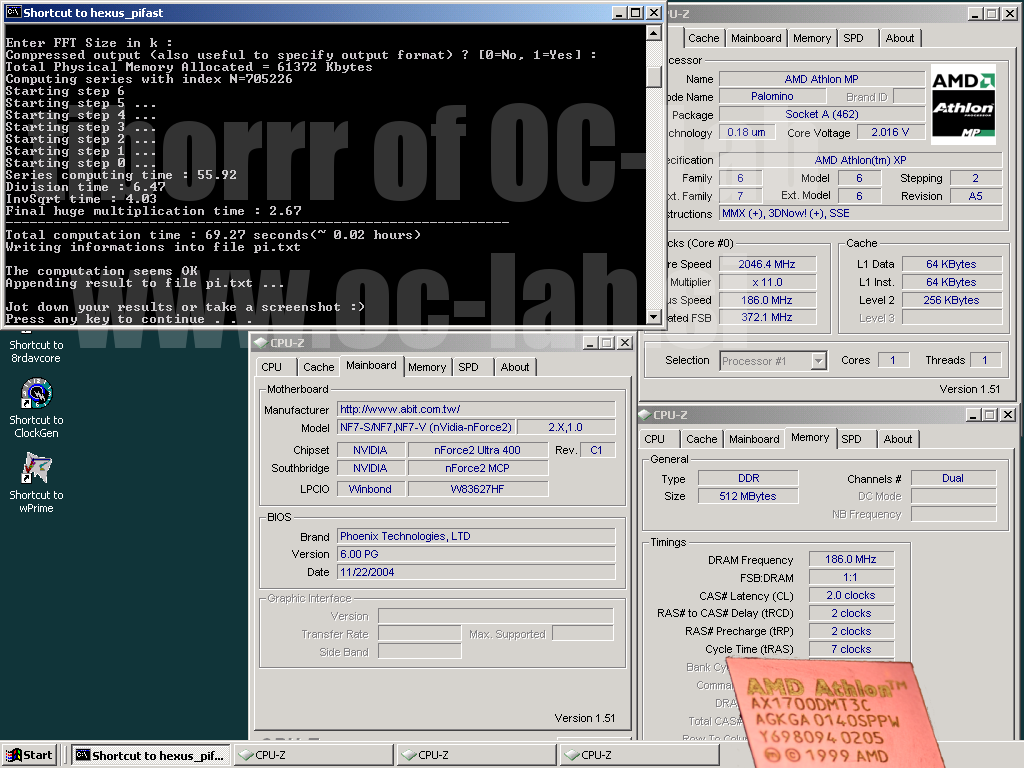Select the nForce2 Ultra 400 chipset value
Screen dimensions: 1024x768
pyautogui.click(x=477, y=450)
